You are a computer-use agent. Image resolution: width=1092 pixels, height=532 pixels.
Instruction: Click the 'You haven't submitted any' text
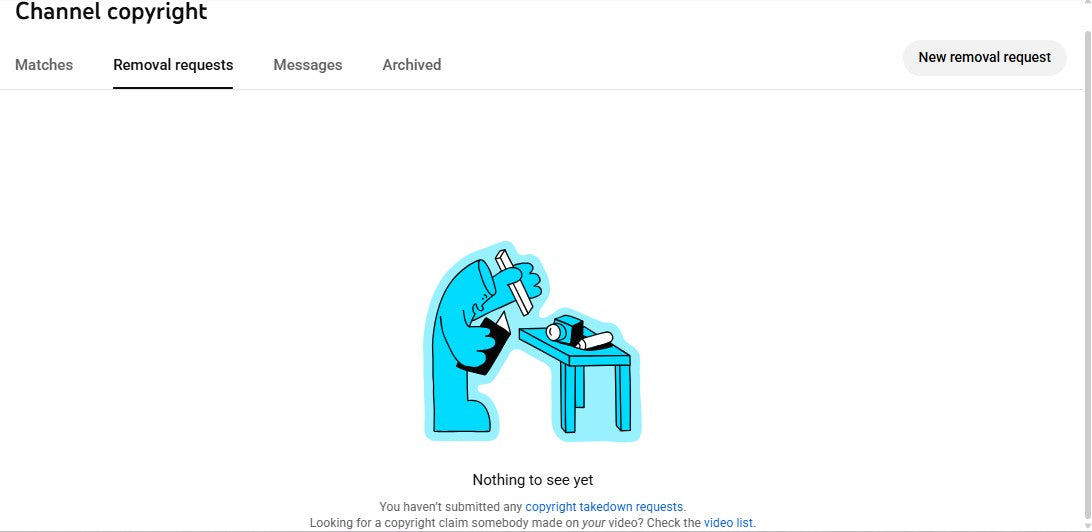pyautogui.click(x=451, y=507)
